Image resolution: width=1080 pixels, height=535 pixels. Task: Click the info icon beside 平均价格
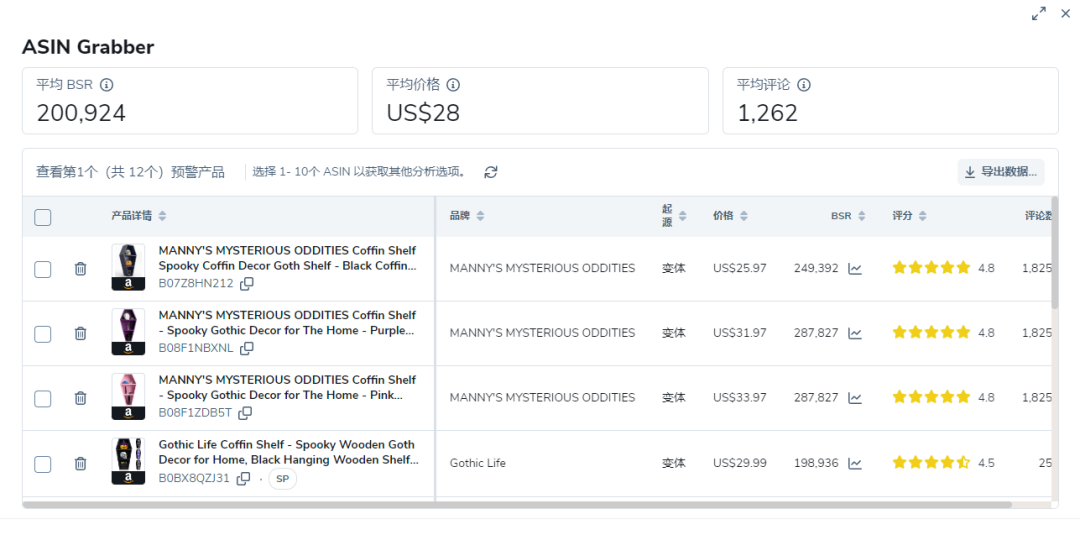point(453,85)
